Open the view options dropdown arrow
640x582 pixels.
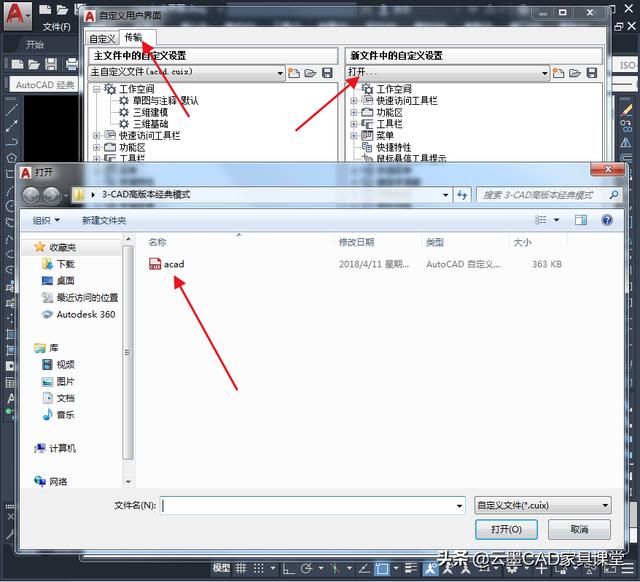(556, 220)
